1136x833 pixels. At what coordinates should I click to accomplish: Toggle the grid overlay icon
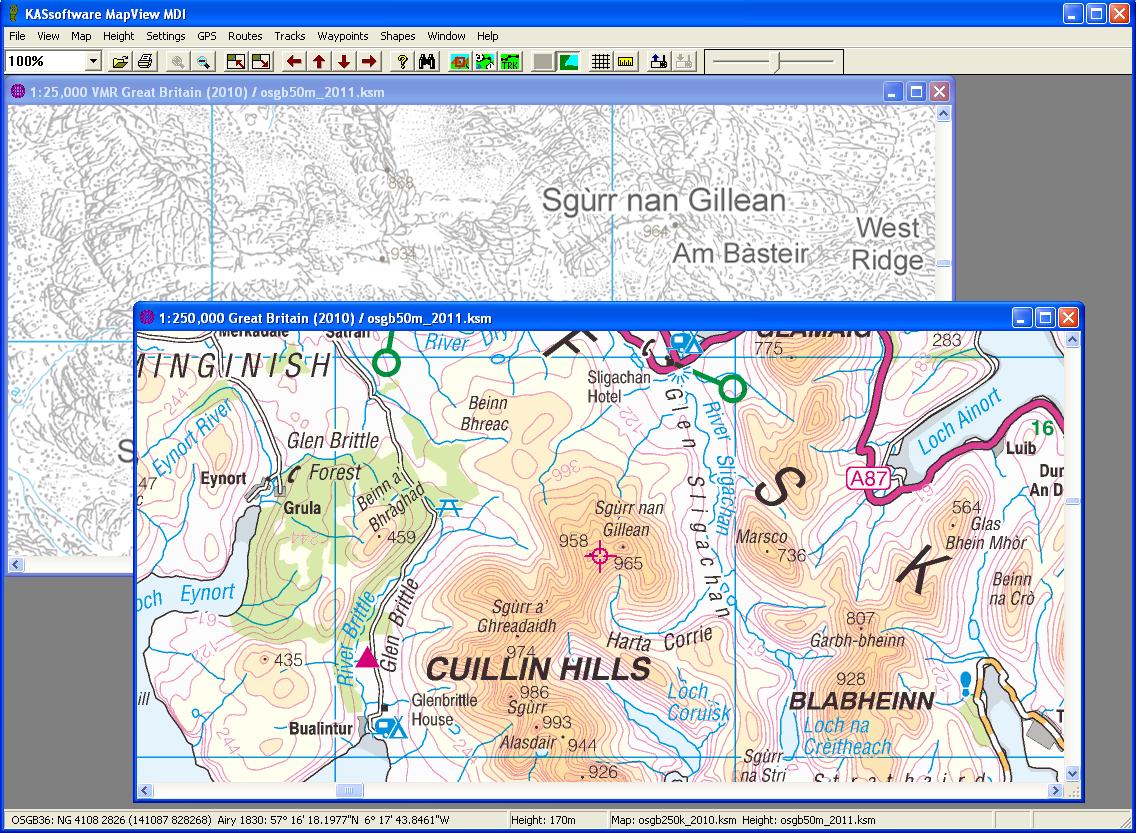[601, 62]
